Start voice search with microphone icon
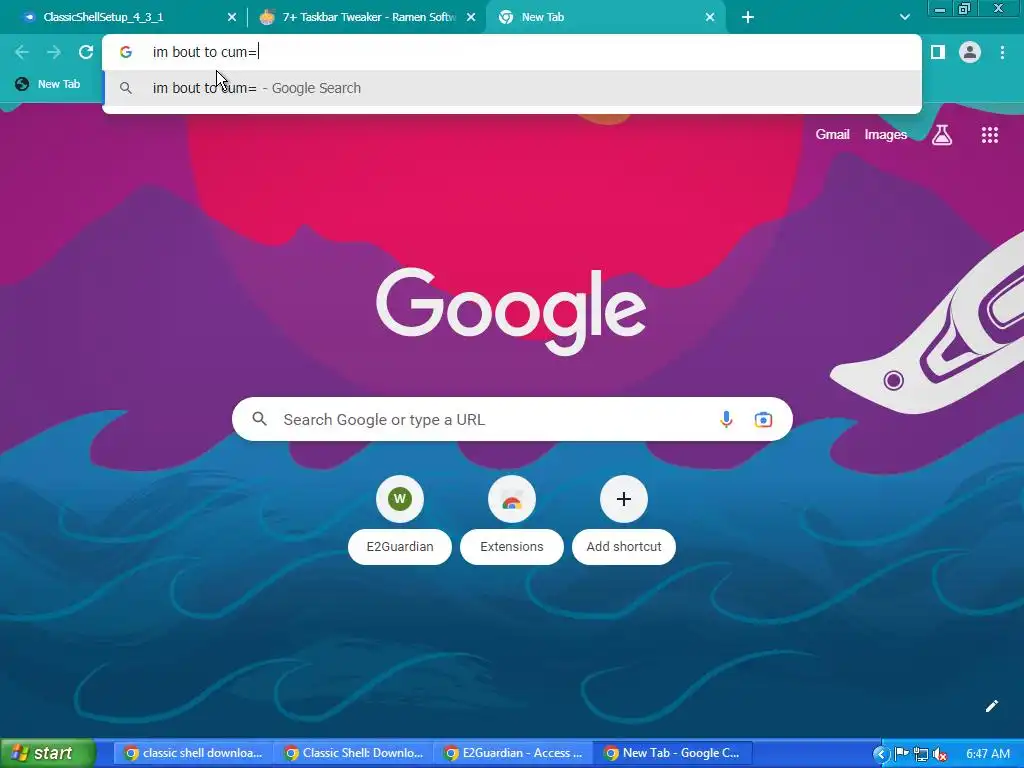Screen dimensions: 1024x768 (x=726, y=419)
